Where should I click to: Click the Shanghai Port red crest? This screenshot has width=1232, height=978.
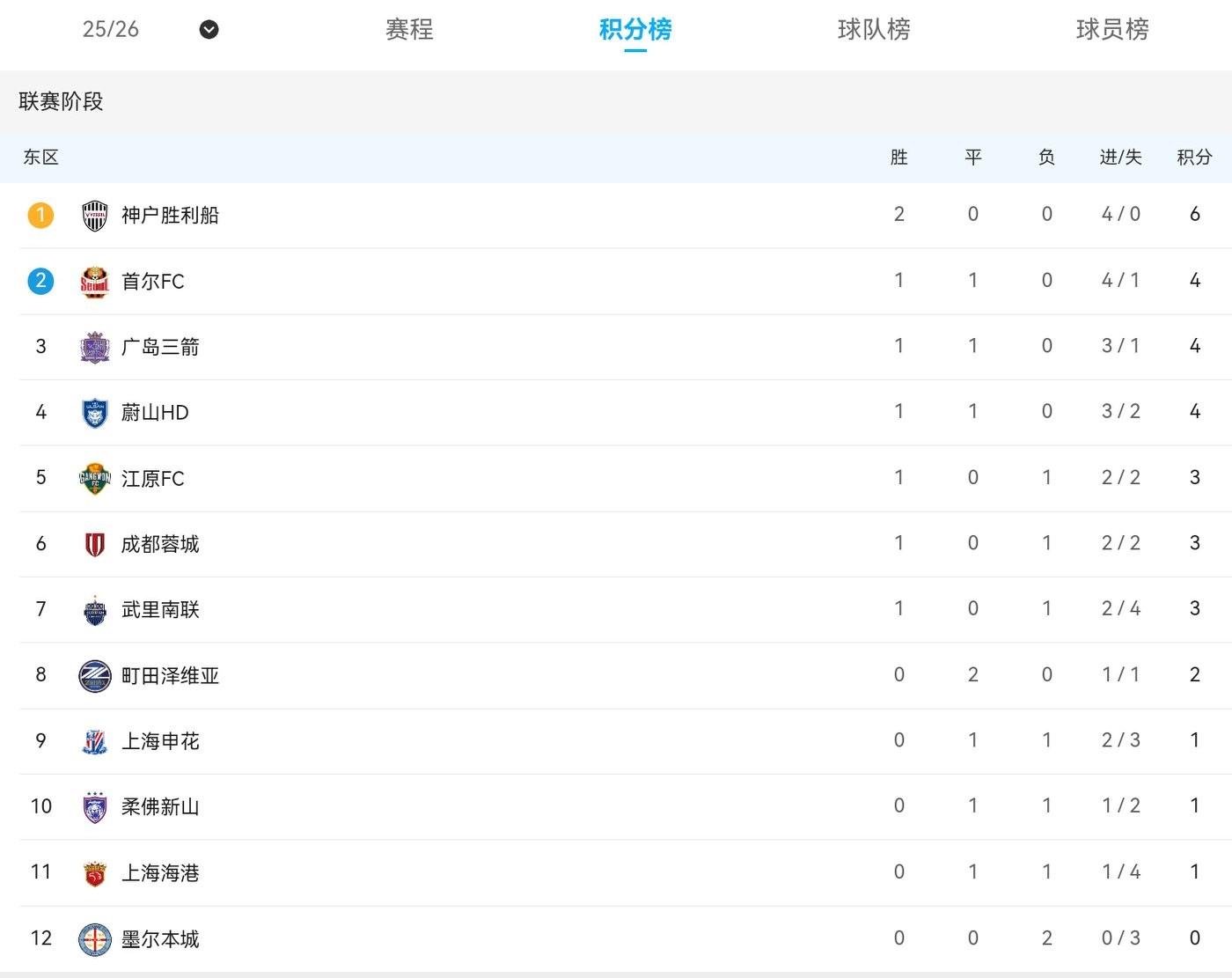coord(94,872)
